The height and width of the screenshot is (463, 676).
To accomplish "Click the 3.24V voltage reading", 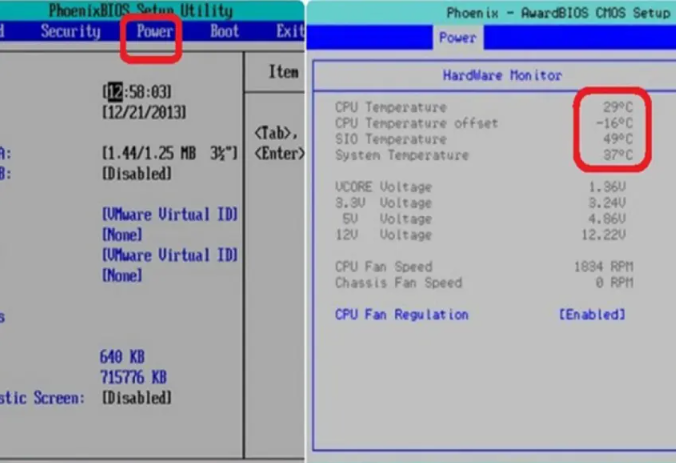I will [x=607, y=203].
